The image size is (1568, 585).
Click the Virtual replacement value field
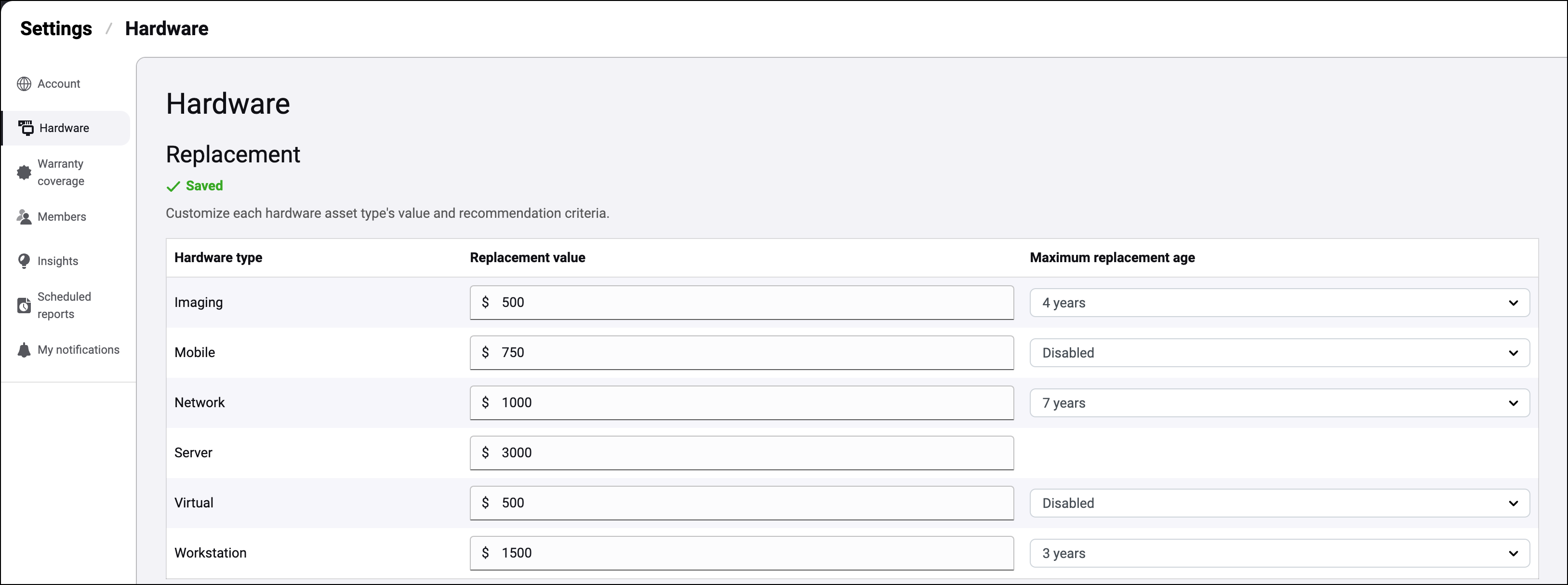[x=742, y=503]
